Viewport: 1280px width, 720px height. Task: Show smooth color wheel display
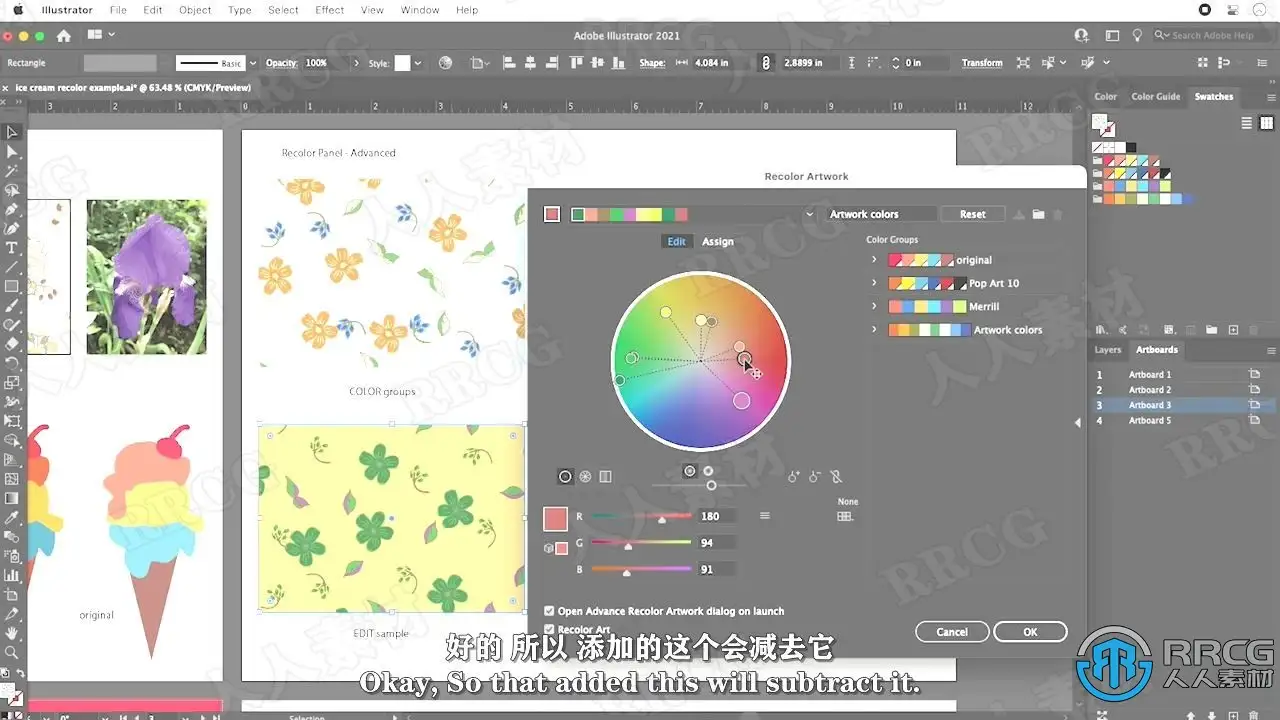pyautogui.click(x=565, y=477)
